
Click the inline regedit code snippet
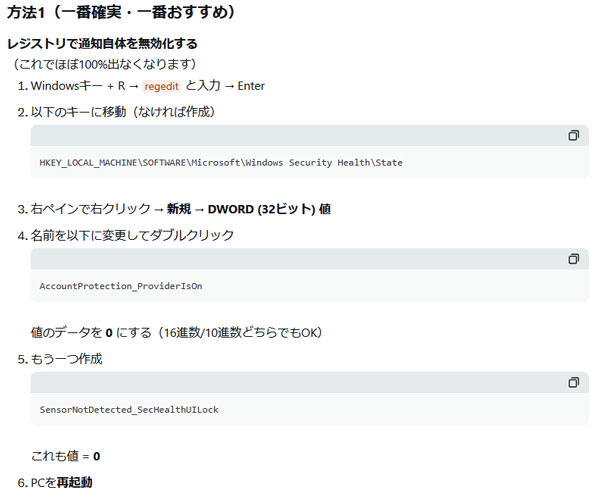(x=161, y=87)
